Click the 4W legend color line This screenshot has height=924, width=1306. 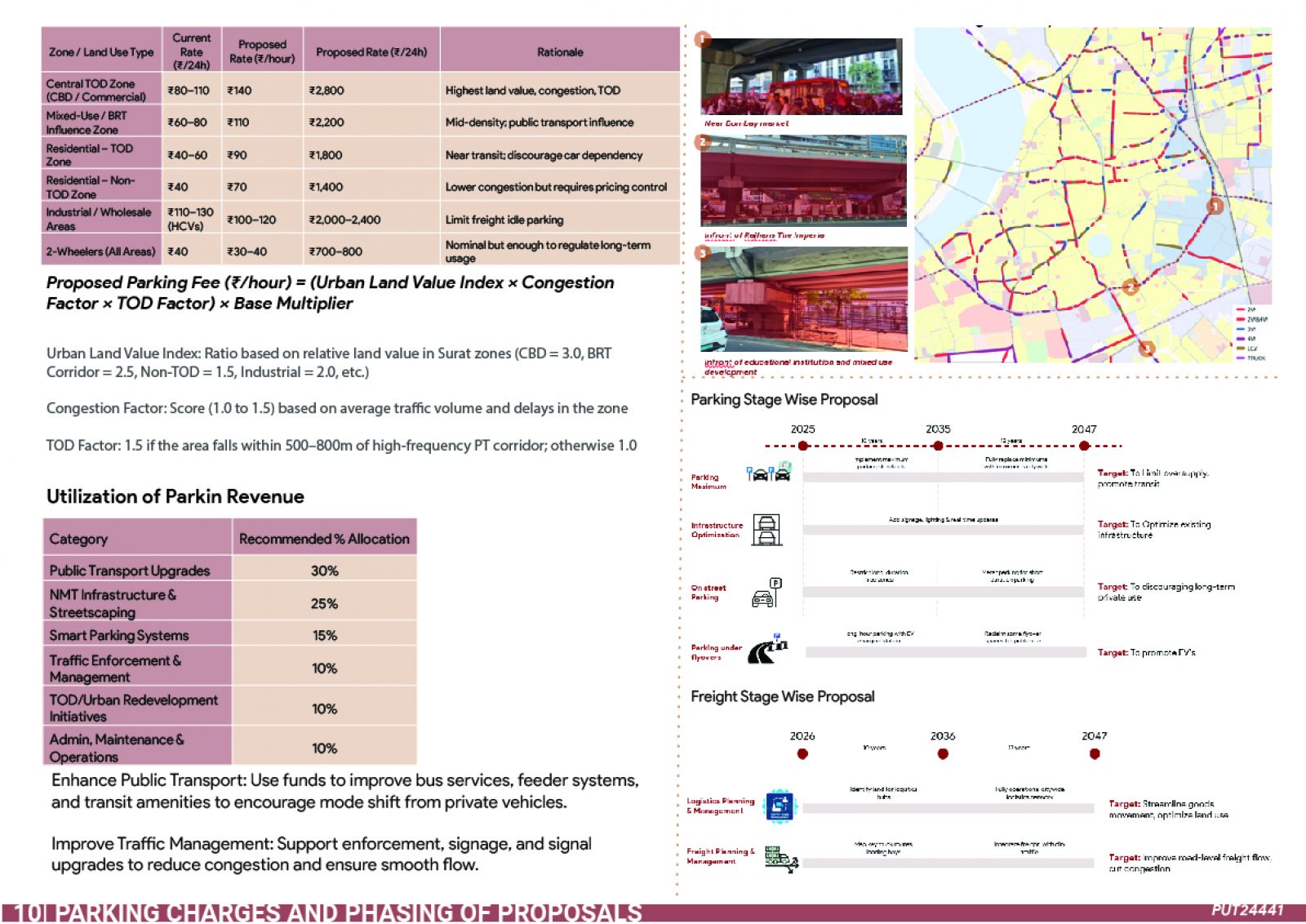1241,338
